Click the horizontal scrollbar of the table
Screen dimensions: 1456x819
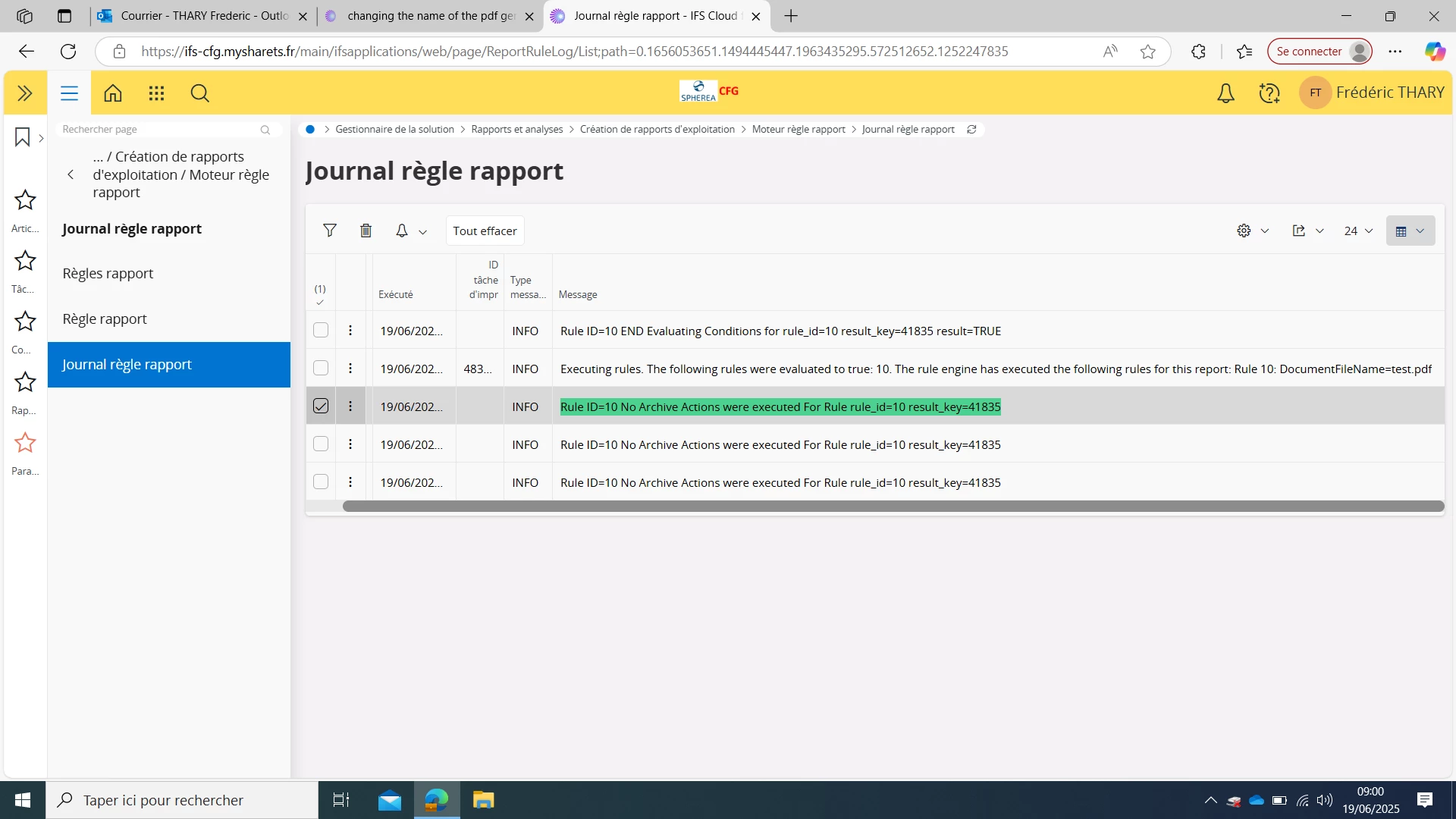[x=893, y=506]
